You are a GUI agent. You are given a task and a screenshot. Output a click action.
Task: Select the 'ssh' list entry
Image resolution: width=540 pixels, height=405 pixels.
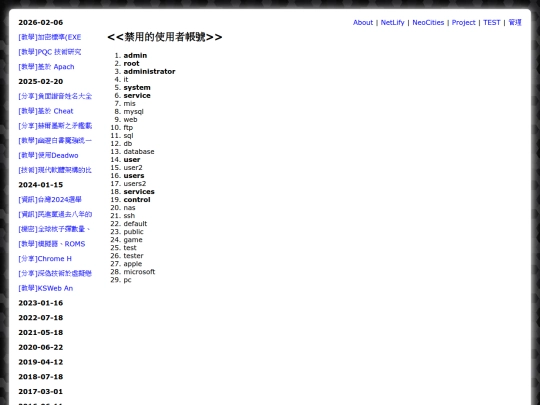pos(129,216)
